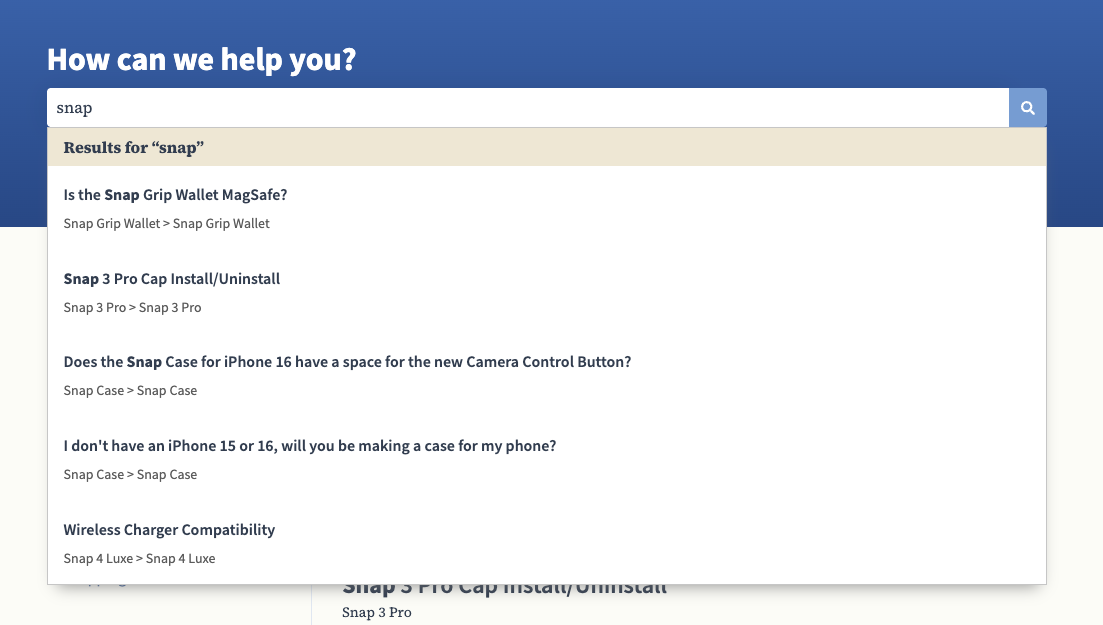
Task: Click the Snap Case breadcrumb under the iPhone 15 question
Action: tap(130, 475)
